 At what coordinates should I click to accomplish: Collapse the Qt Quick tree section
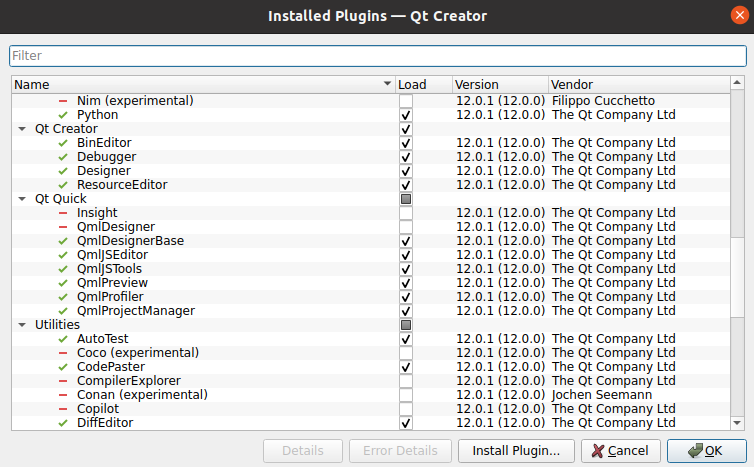(22, 199)
